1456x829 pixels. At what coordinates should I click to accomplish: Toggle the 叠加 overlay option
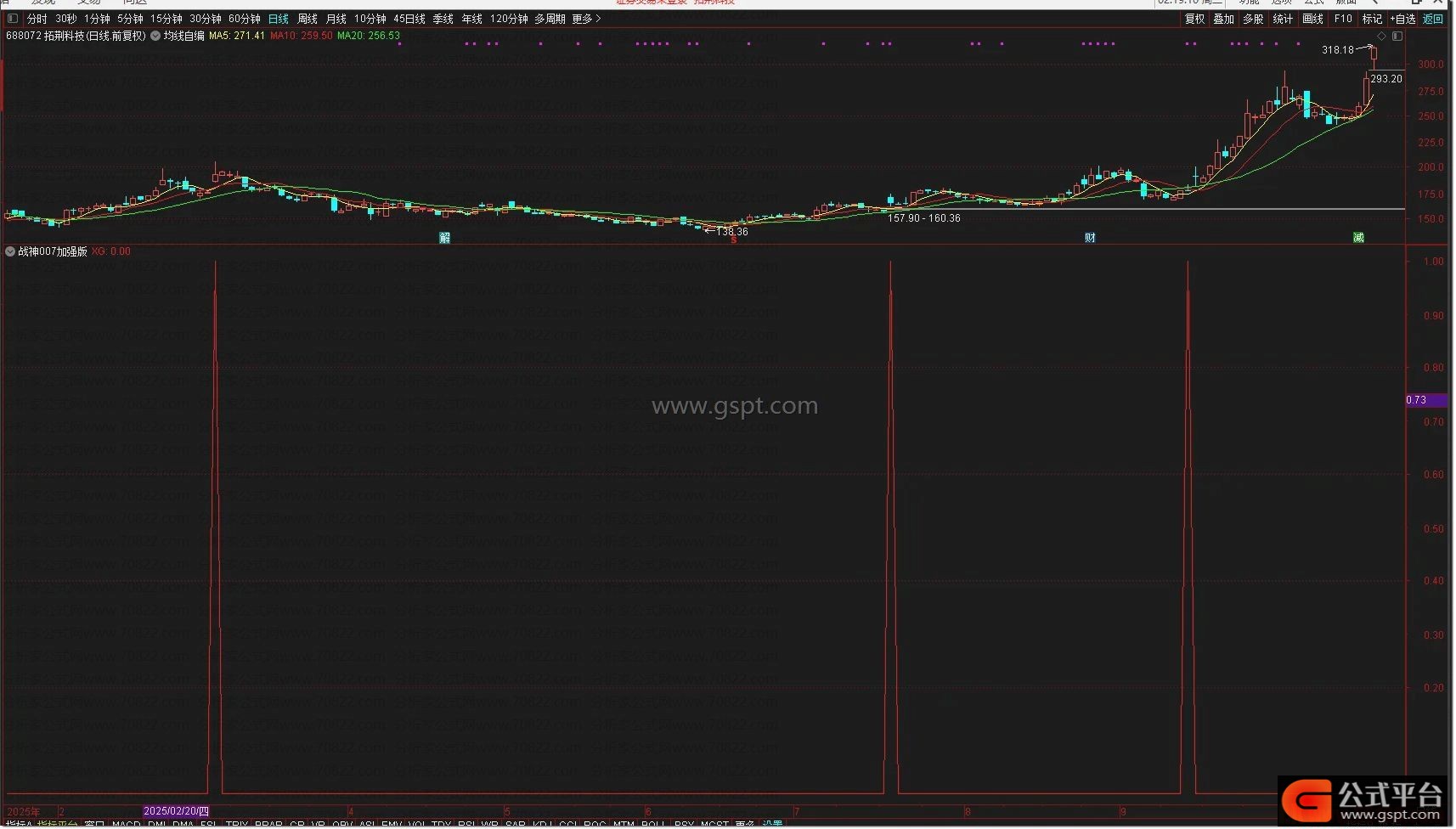pyautogui.click(x=1223, y=19)
